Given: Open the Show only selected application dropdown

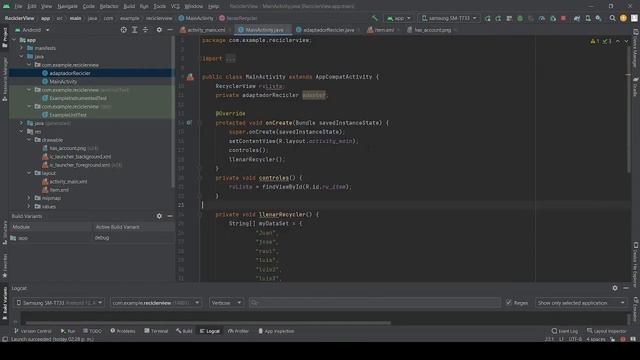Looking at the screenshot, I should point(581,303).
